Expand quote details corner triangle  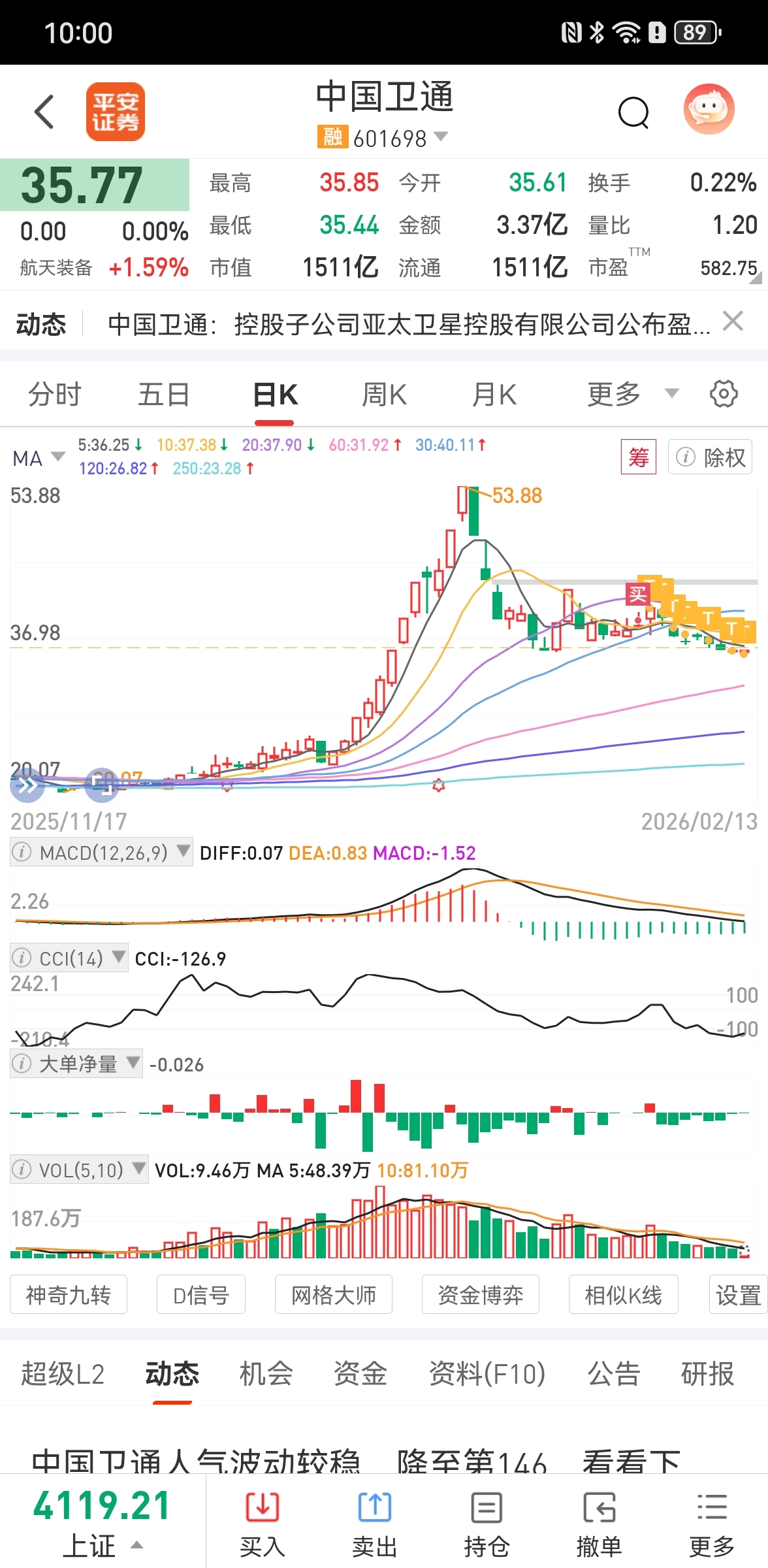(756, 278)
